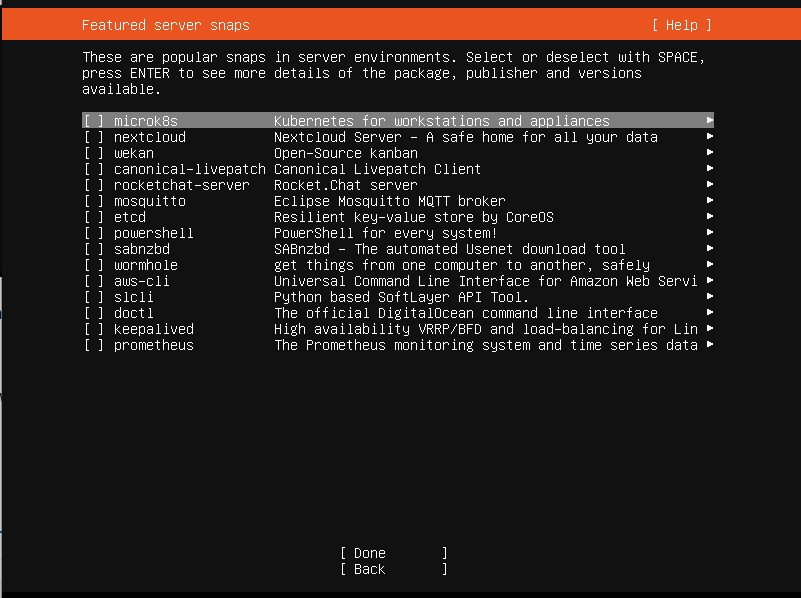The width and height of the screenshot is (801, 598).
Task: Click 'Resilient key-value store by CoreOS' description
Action: 414,217
